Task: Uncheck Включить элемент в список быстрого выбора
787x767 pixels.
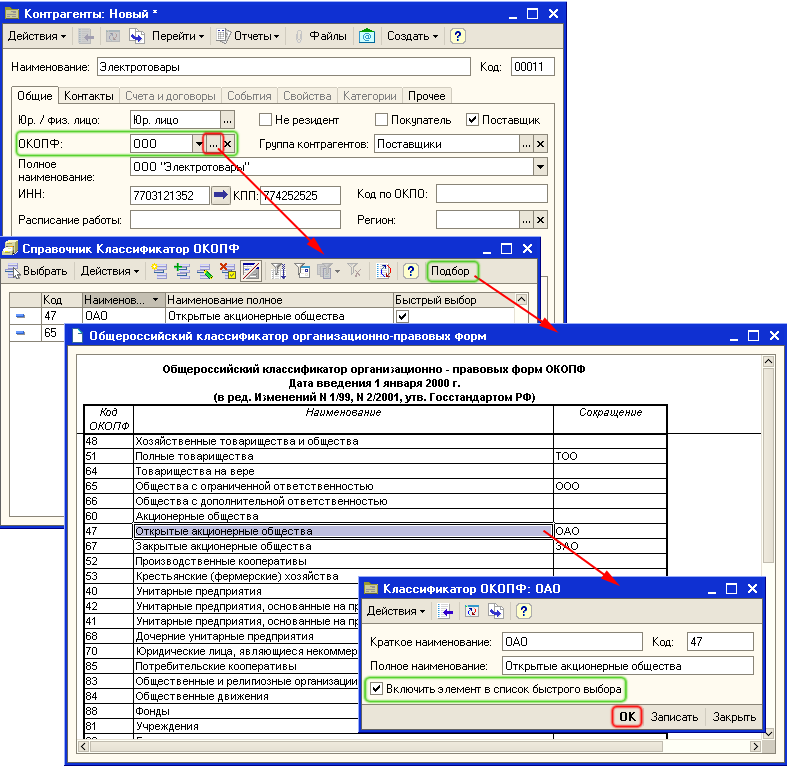Action: (x=376, y=689)
